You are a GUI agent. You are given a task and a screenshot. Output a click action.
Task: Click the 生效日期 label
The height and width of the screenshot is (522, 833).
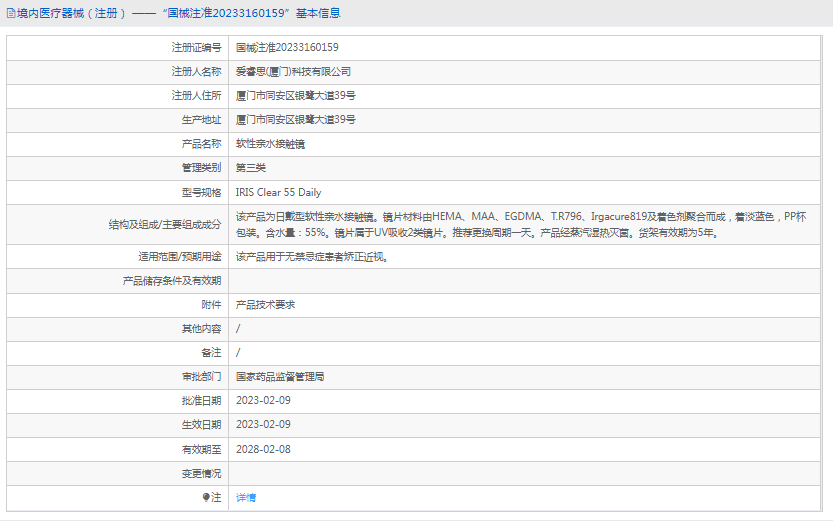[x=201, y=425]
